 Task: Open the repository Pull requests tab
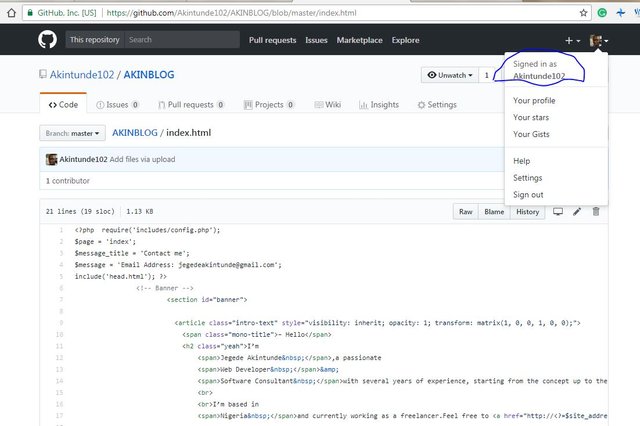[191, 105]
